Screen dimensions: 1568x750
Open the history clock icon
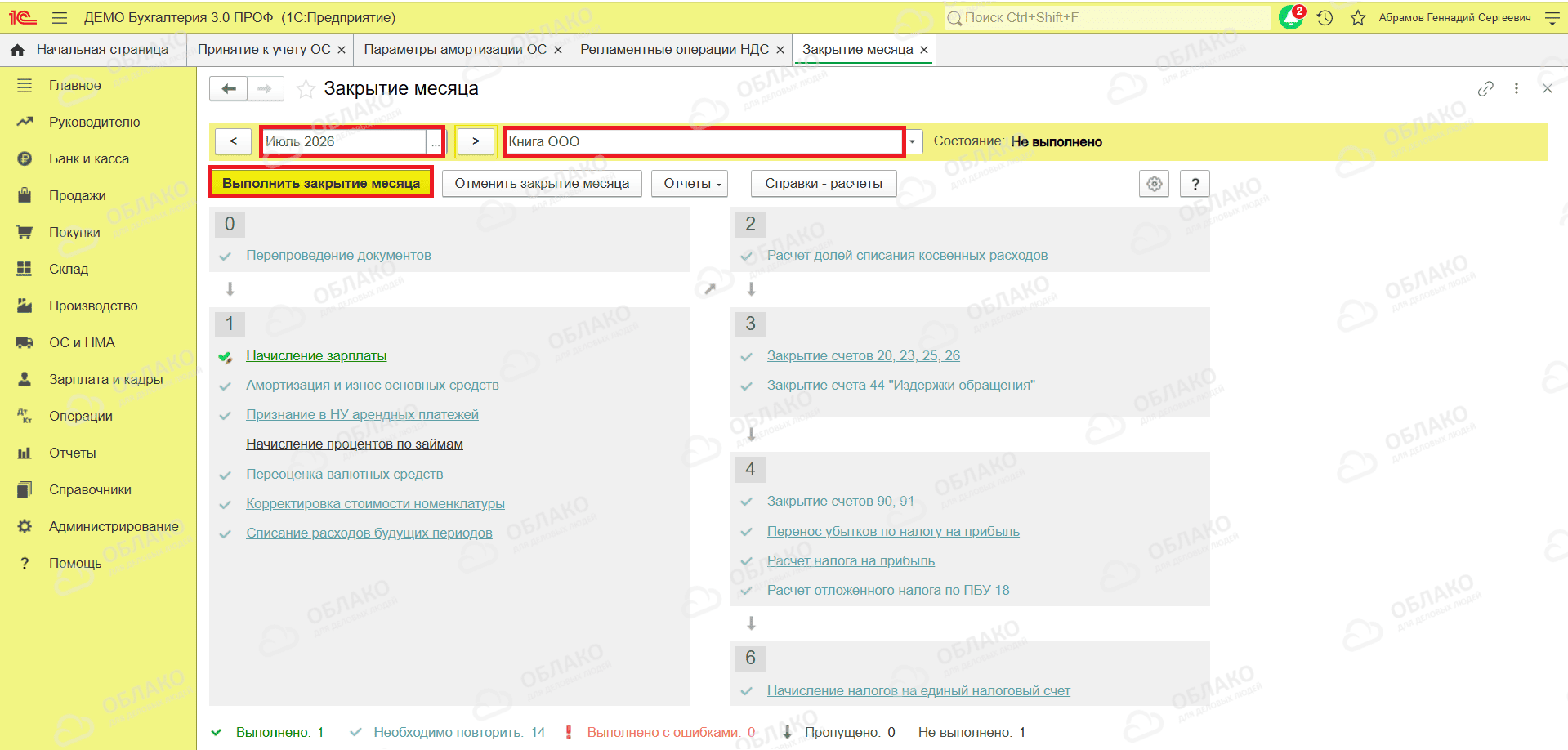(x=1325, y=17)
